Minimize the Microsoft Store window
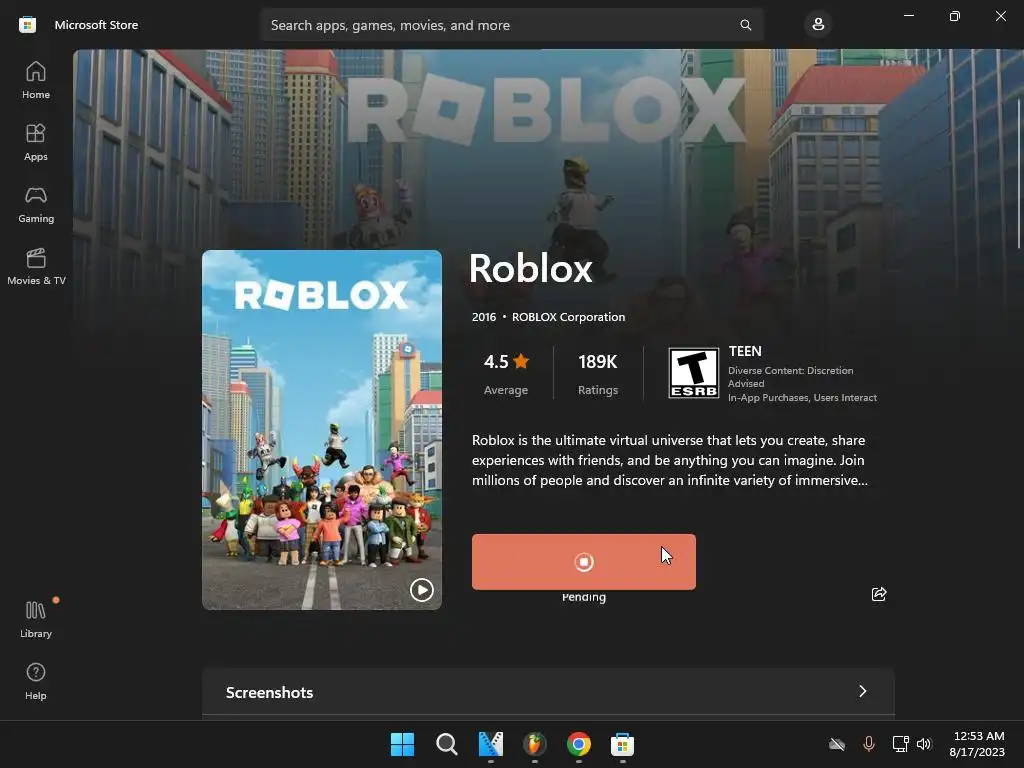 [x=908, y=16]
